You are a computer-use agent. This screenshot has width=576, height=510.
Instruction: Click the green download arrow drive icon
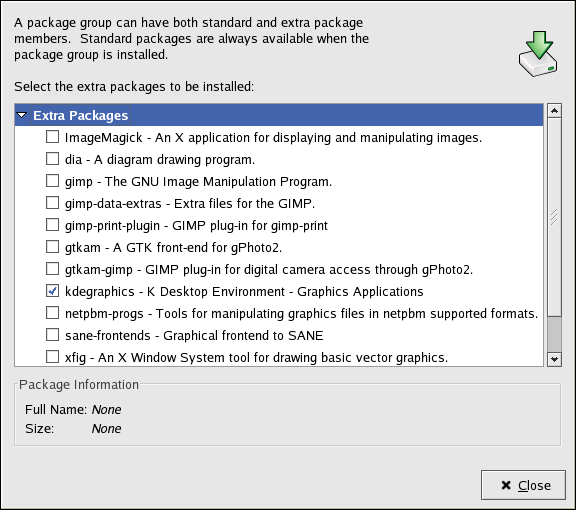pyautogui.click(x=538, y=54)
